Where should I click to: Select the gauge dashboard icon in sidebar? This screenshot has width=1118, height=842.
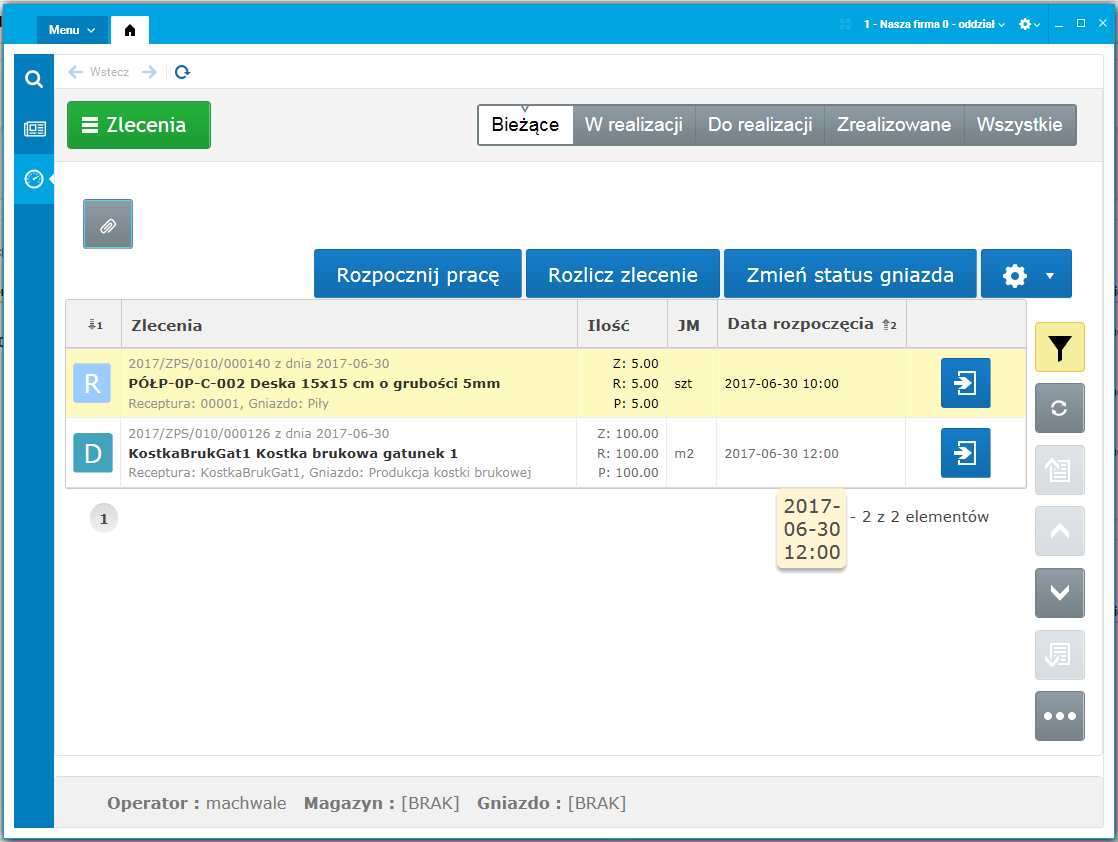34,179
